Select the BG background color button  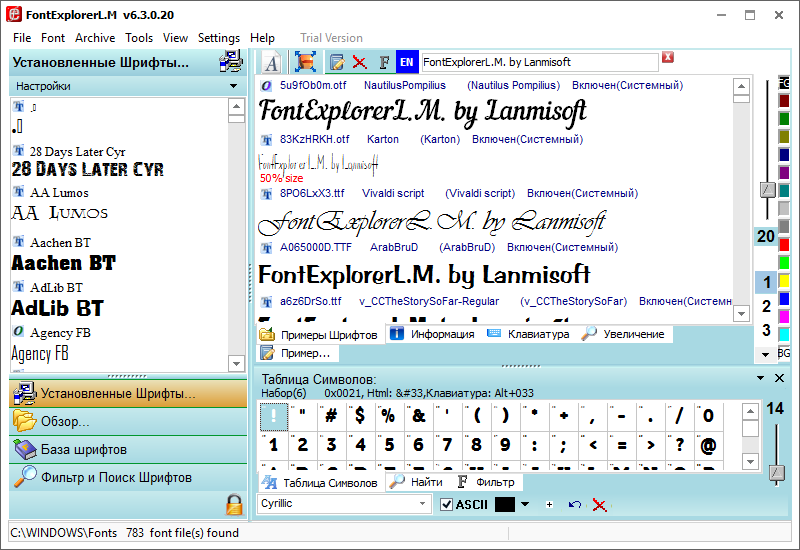click(784, 353)
